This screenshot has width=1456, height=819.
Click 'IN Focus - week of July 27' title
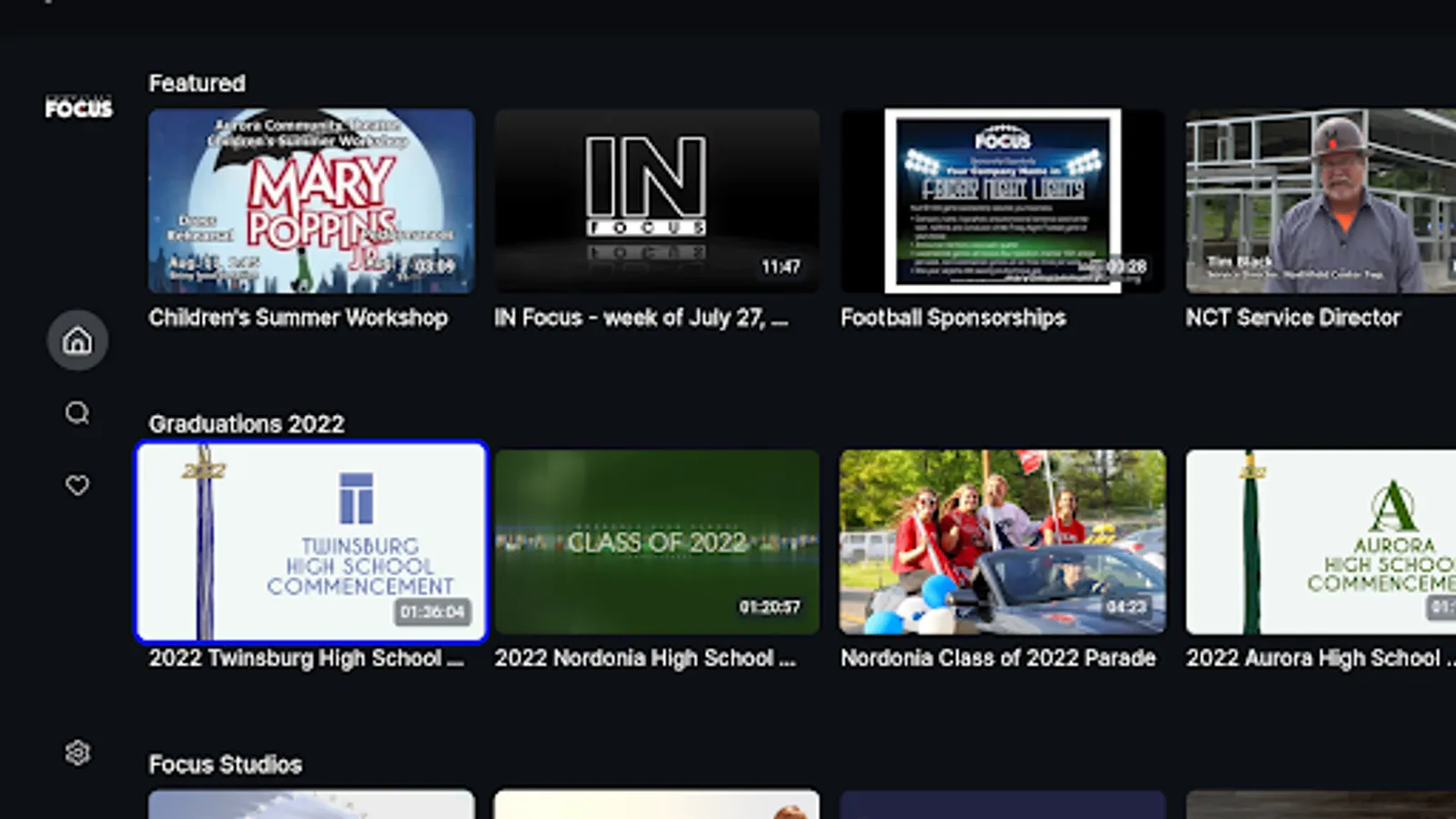click(642, 318)
